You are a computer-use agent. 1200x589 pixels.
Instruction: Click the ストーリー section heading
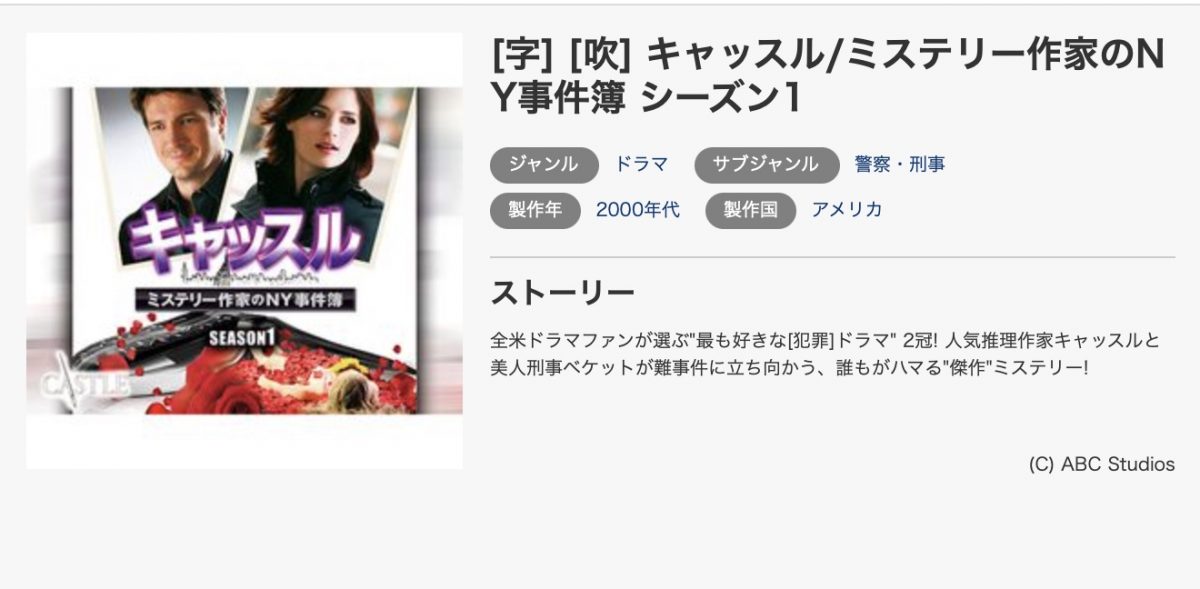tap(562, 293)
